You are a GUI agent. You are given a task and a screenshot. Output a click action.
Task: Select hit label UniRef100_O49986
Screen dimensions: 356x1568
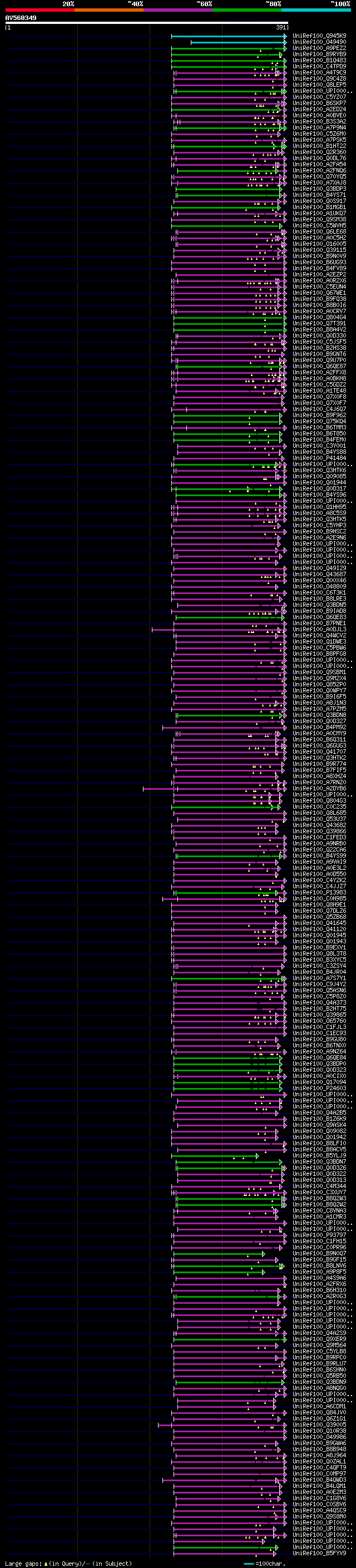coord(319,1437)
